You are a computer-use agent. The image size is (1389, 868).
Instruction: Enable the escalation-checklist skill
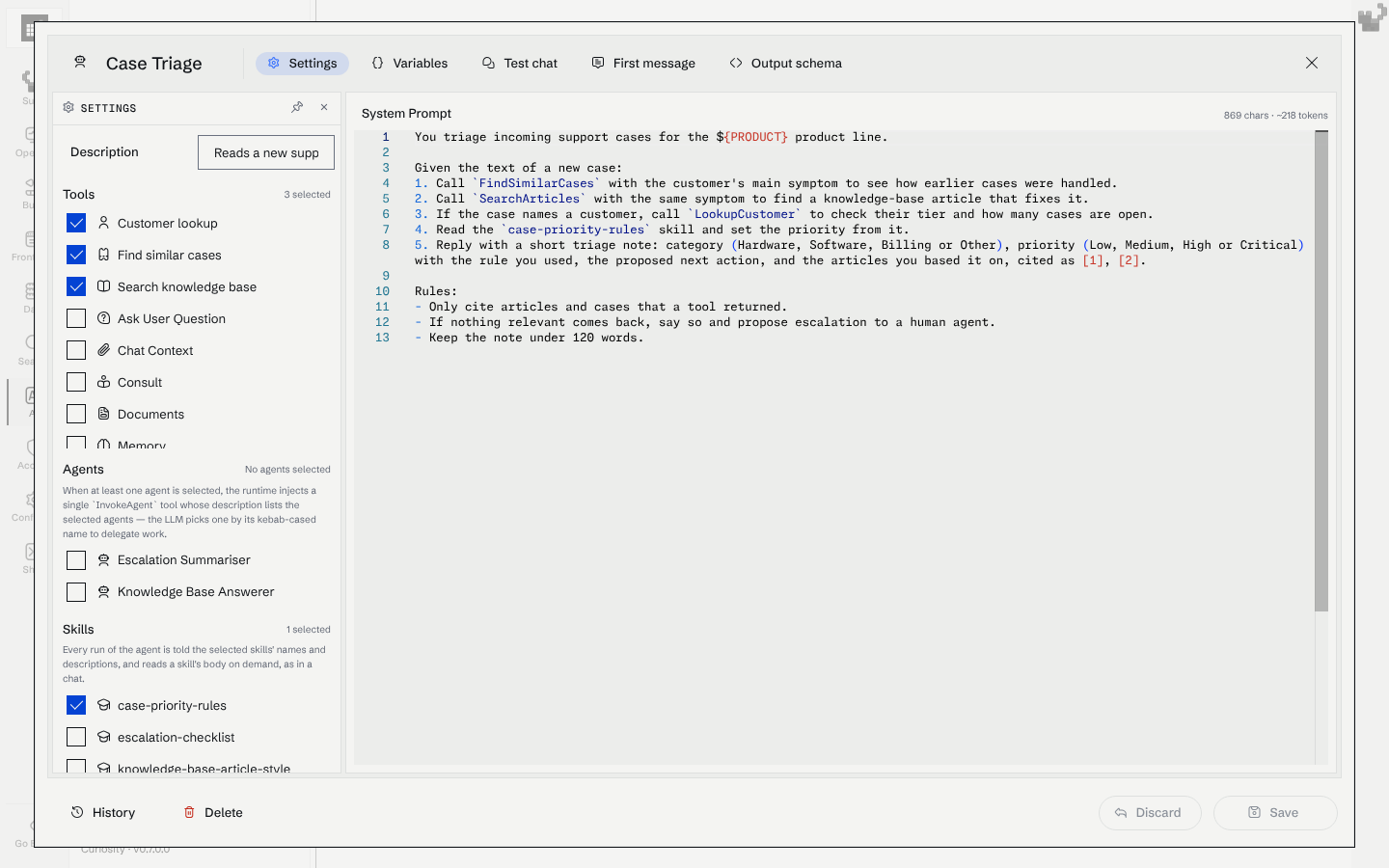point(76,737)
